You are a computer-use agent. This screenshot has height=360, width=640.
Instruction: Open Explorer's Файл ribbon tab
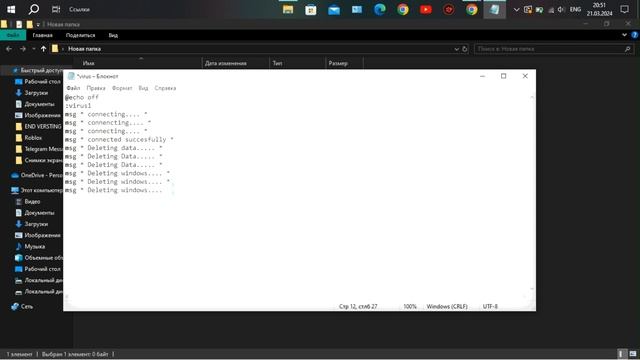click(x=13, y=36)
